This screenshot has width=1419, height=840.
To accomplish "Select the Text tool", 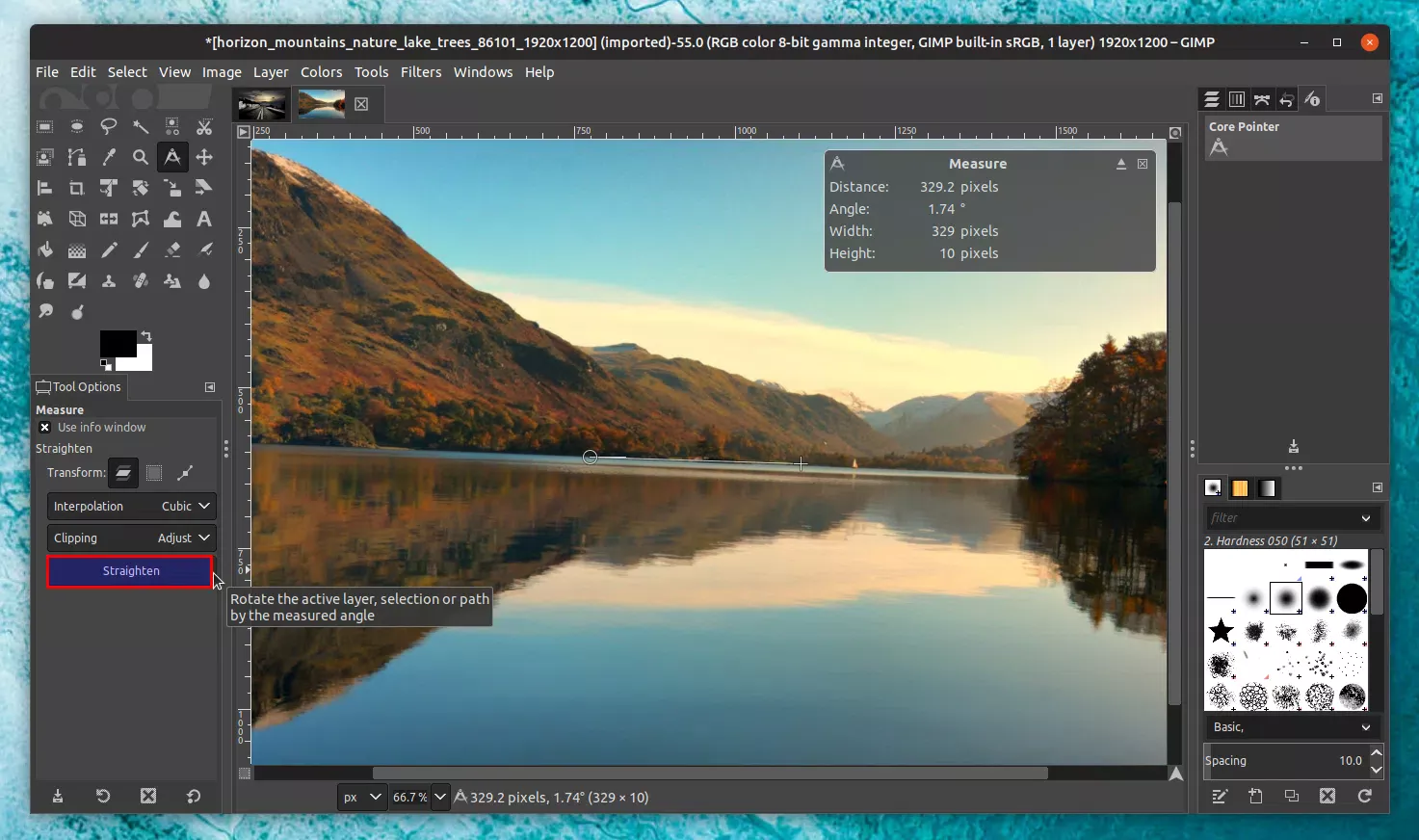I will click(204, 219).
